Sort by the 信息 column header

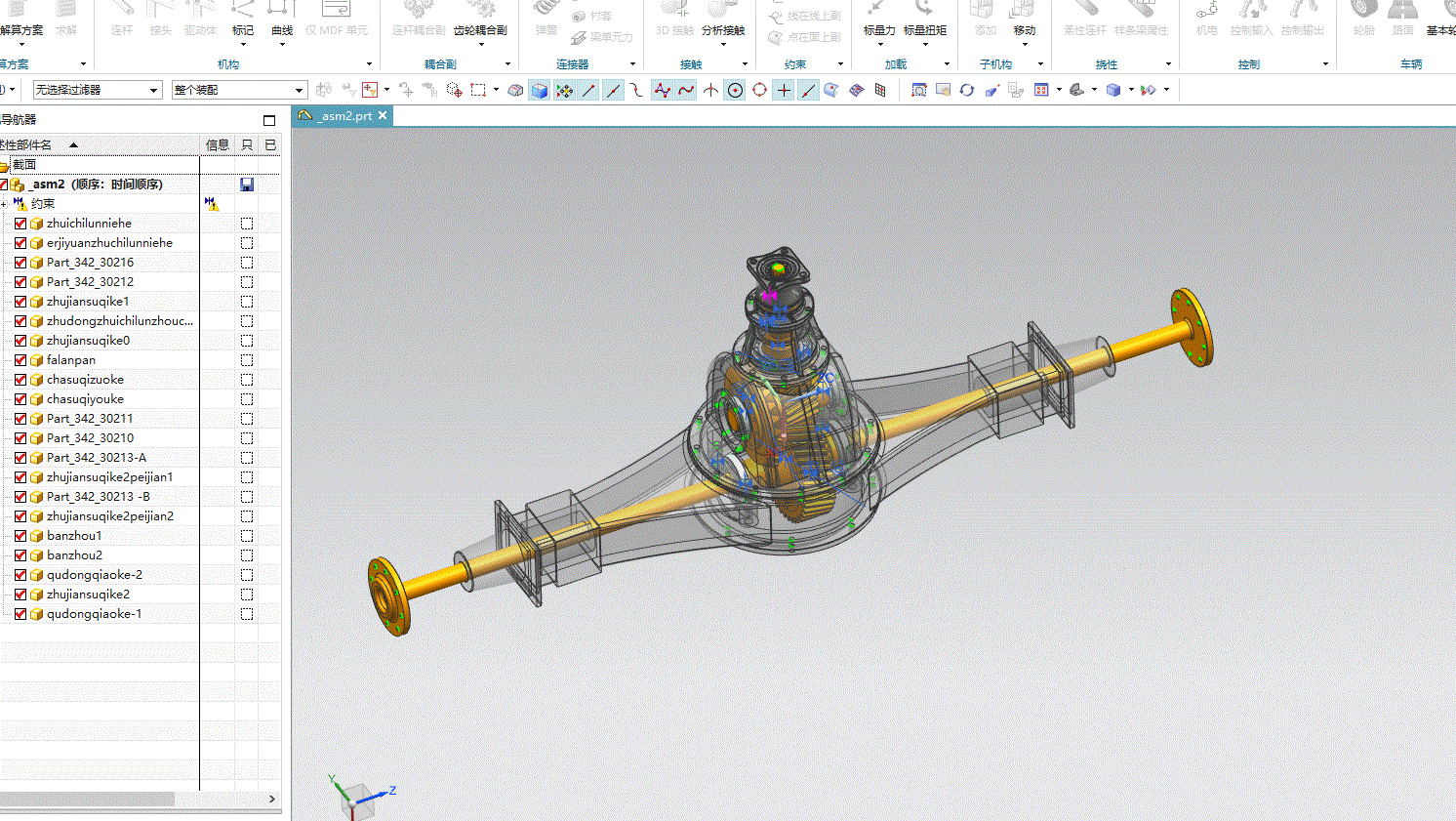pyautogui.click(x=217, y=144)
